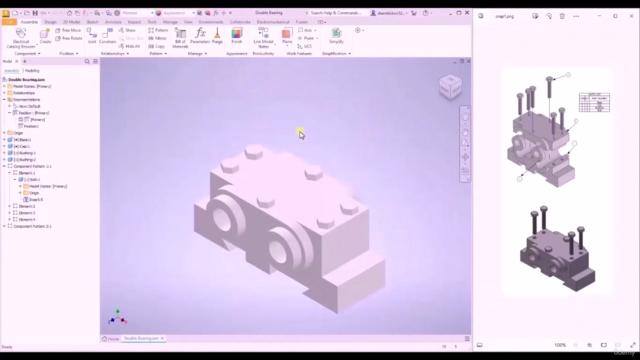Click the Home document tab
The width and height of the screenshot is (640, 360).
click(110, 338)
